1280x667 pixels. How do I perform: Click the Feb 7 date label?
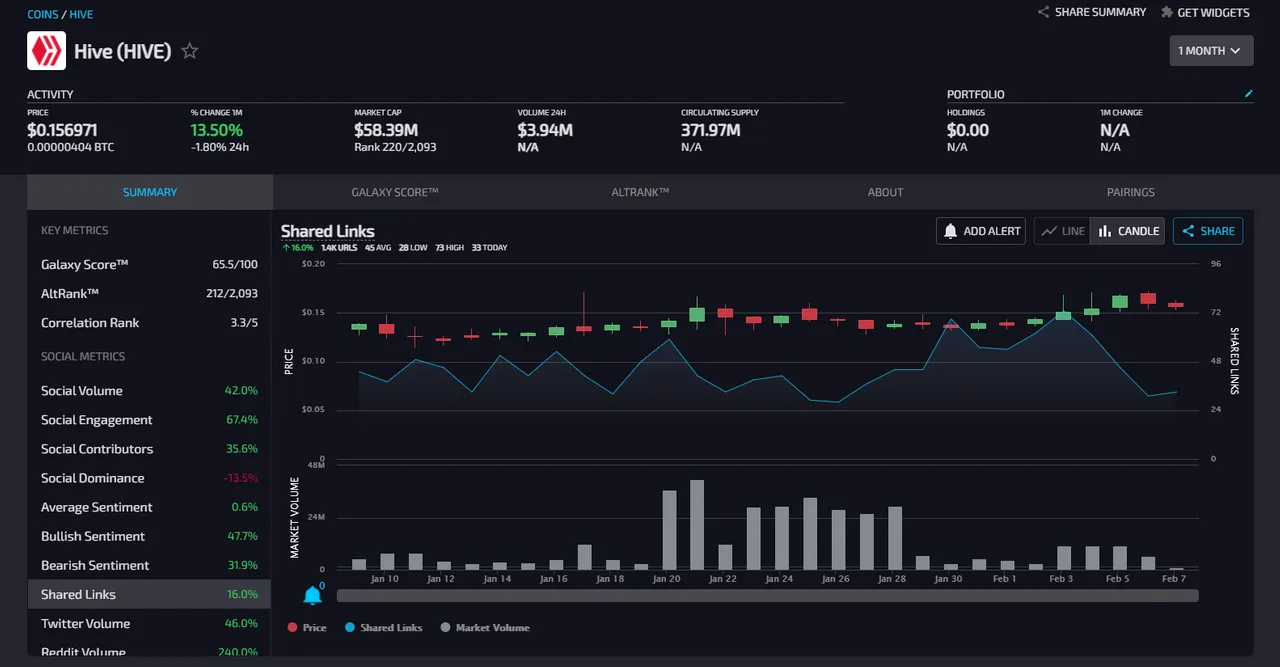point(1175,579)
